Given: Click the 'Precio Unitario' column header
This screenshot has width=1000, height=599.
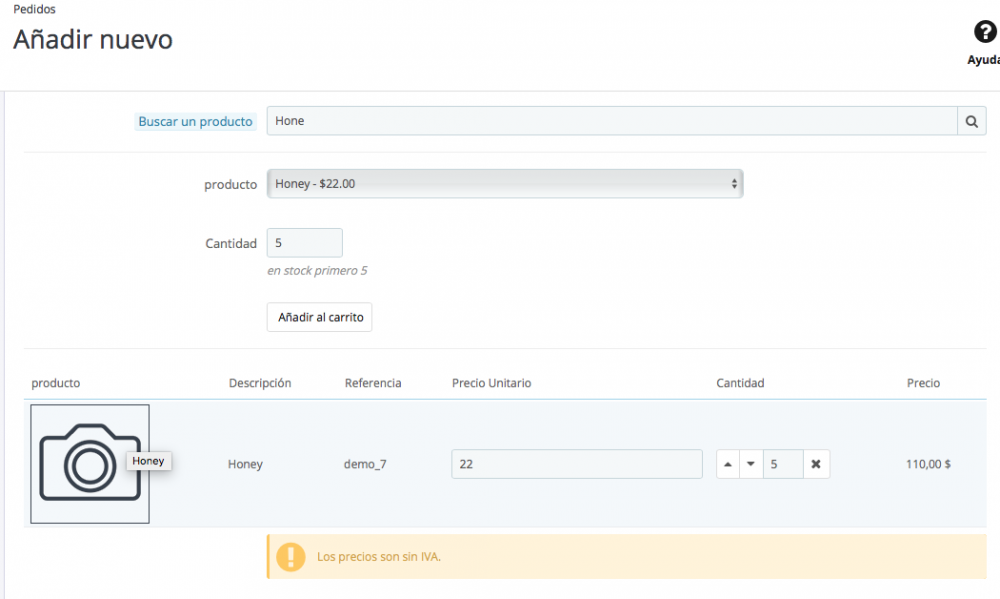Looking at the screenshot, I should [491, 383].
